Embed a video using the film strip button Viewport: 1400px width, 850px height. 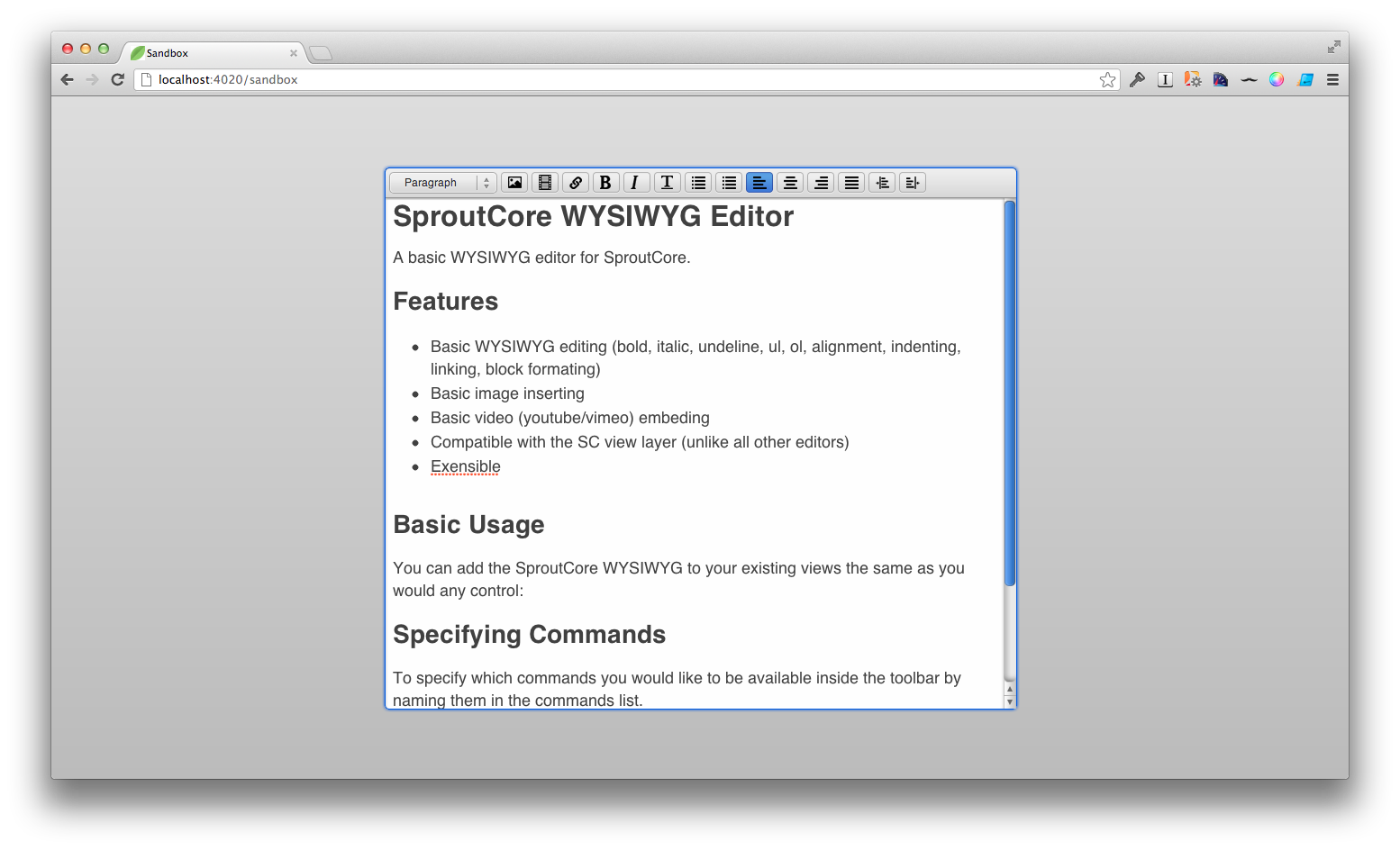click(545, 183)
